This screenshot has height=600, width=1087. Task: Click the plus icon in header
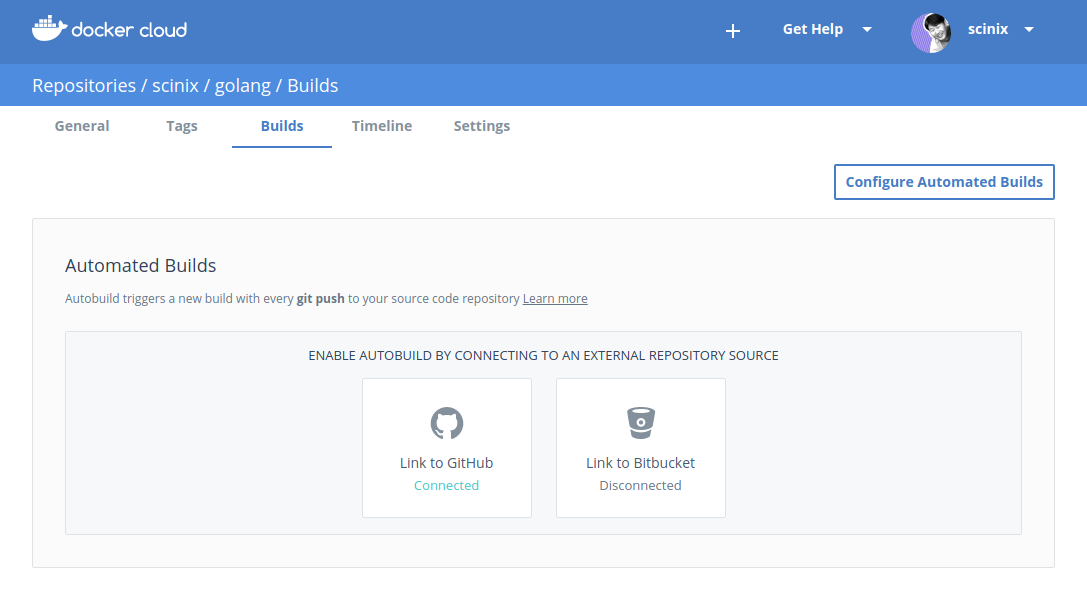(x=732, y=31)
